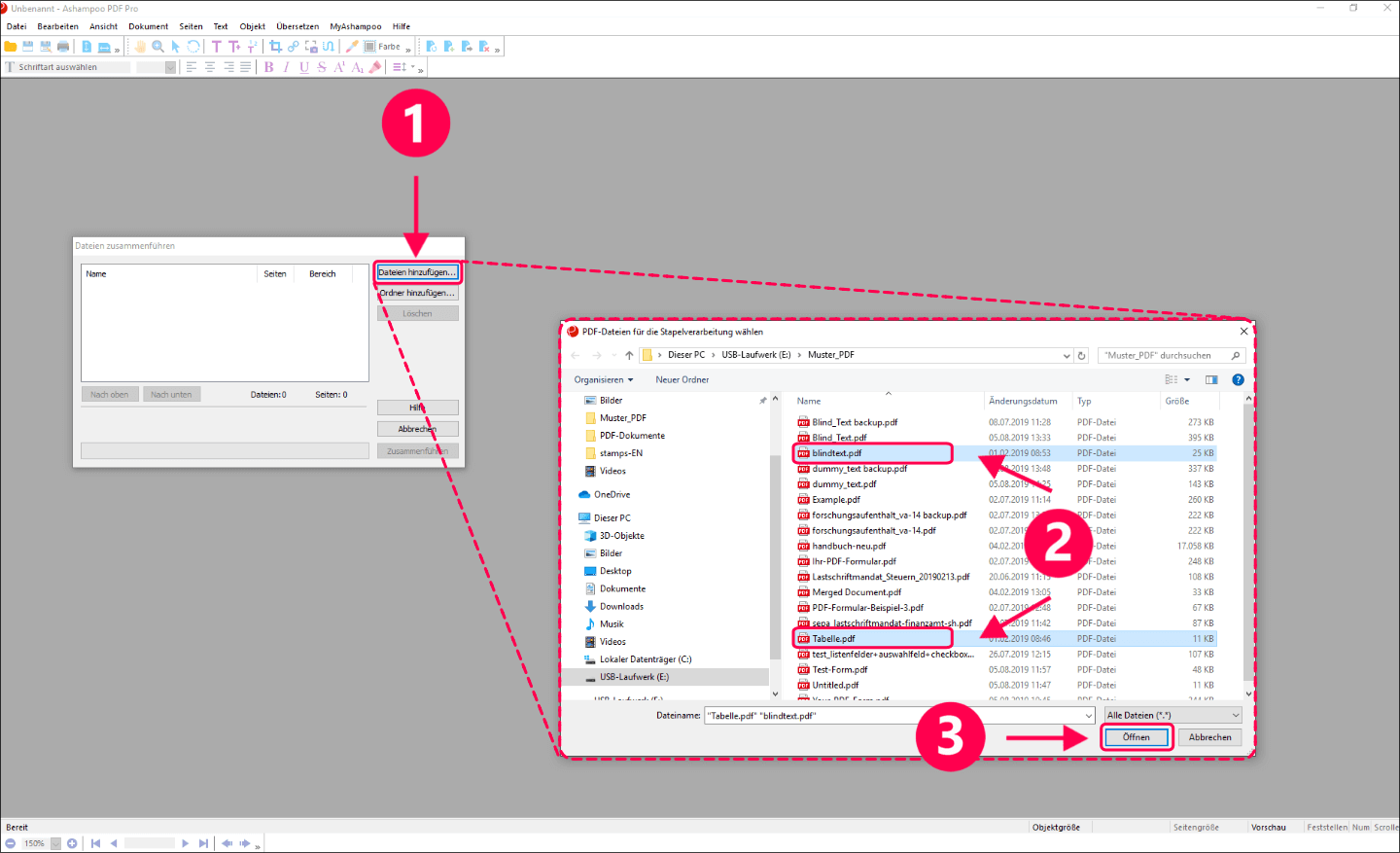Click the delete page icon with red X
This screenshot has width=1400, height=853.
coord(484,47)
